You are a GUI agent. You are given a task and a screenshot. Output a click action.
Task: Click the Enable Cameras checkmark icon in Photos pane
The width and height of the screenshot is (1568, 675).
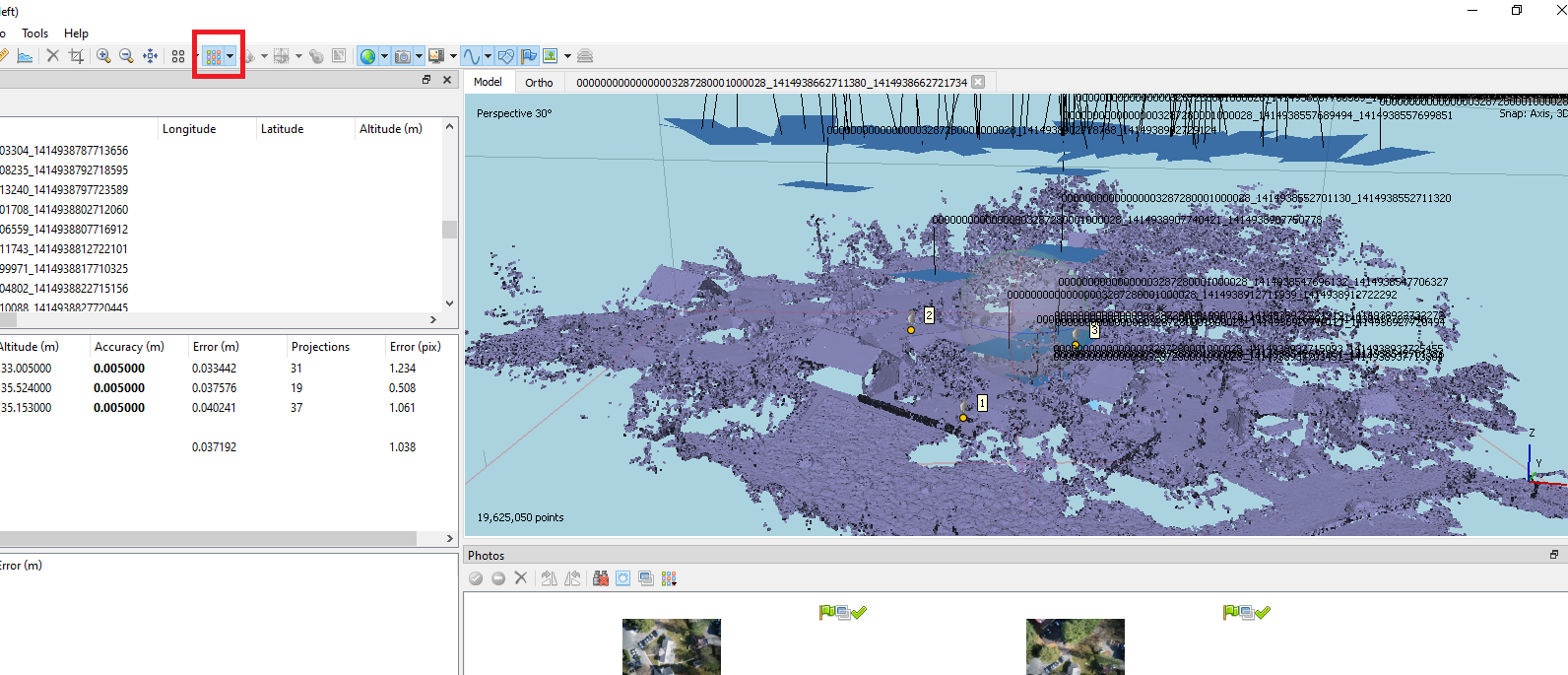[476, 578]
